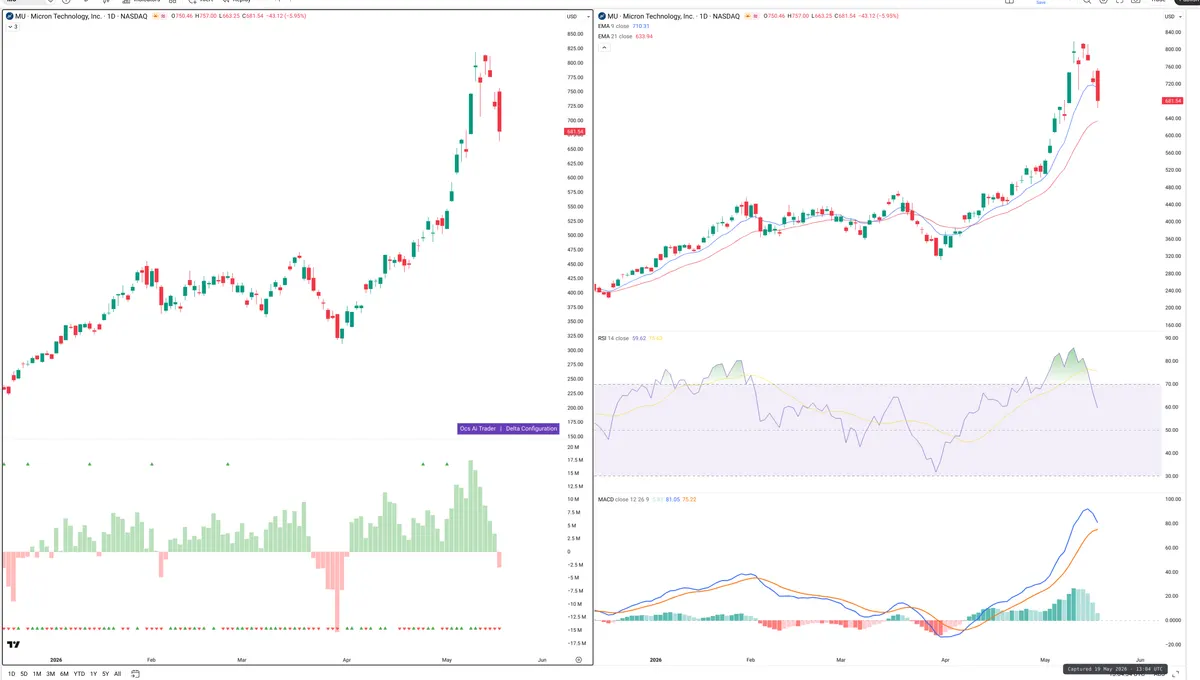Select the 1Y time range

pyautogui.click(x=93, y=674)
